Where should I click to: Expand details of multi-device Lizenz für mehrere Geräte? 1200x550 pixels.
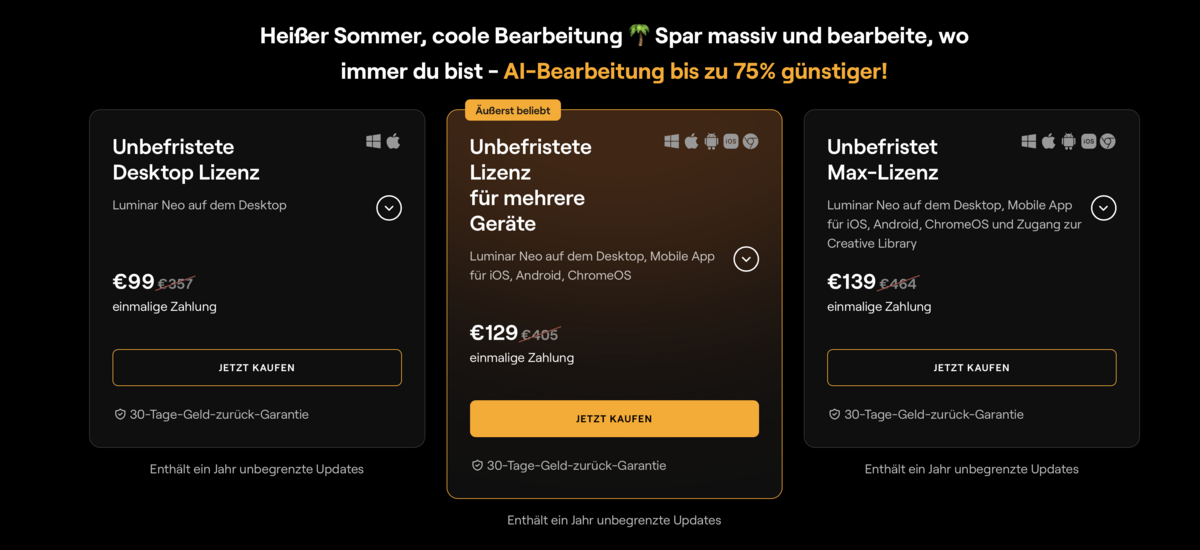coord(746,259)
